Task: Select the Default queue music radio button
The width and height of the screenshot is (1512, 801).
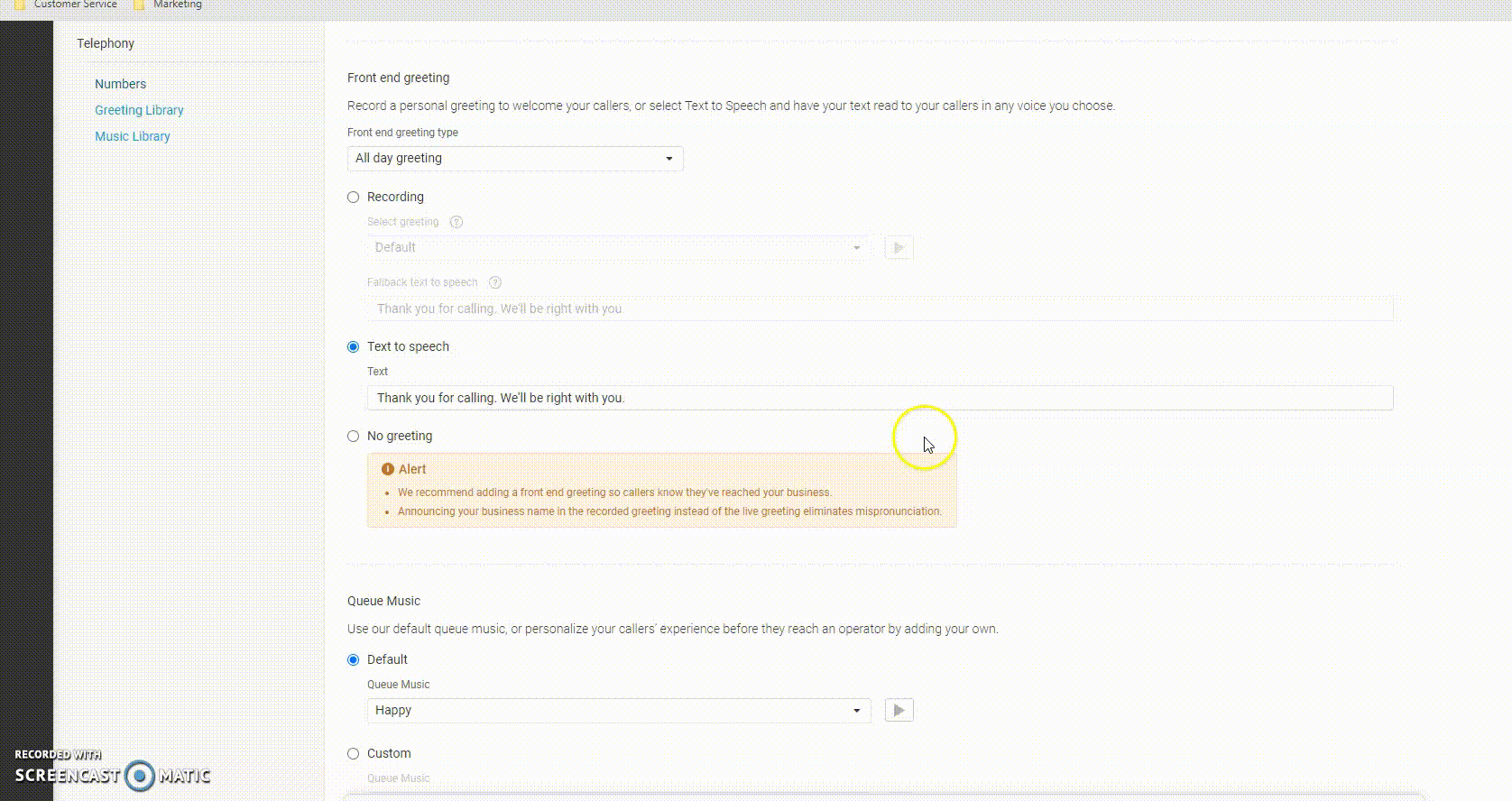Action: (354, 660)
